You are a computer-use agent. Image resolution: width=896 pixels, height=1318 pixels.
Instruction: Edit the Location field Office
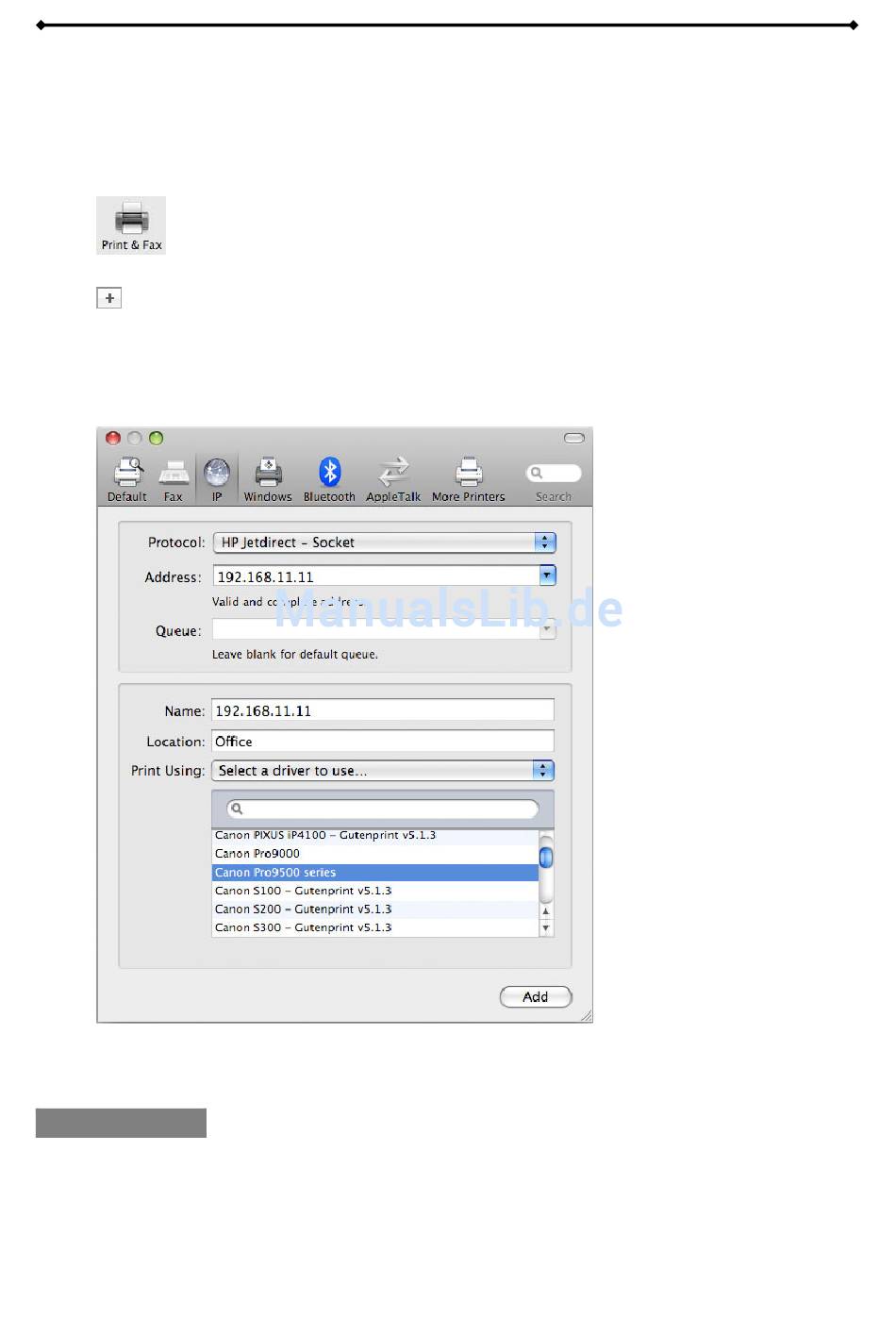click(x=383, y=742)
